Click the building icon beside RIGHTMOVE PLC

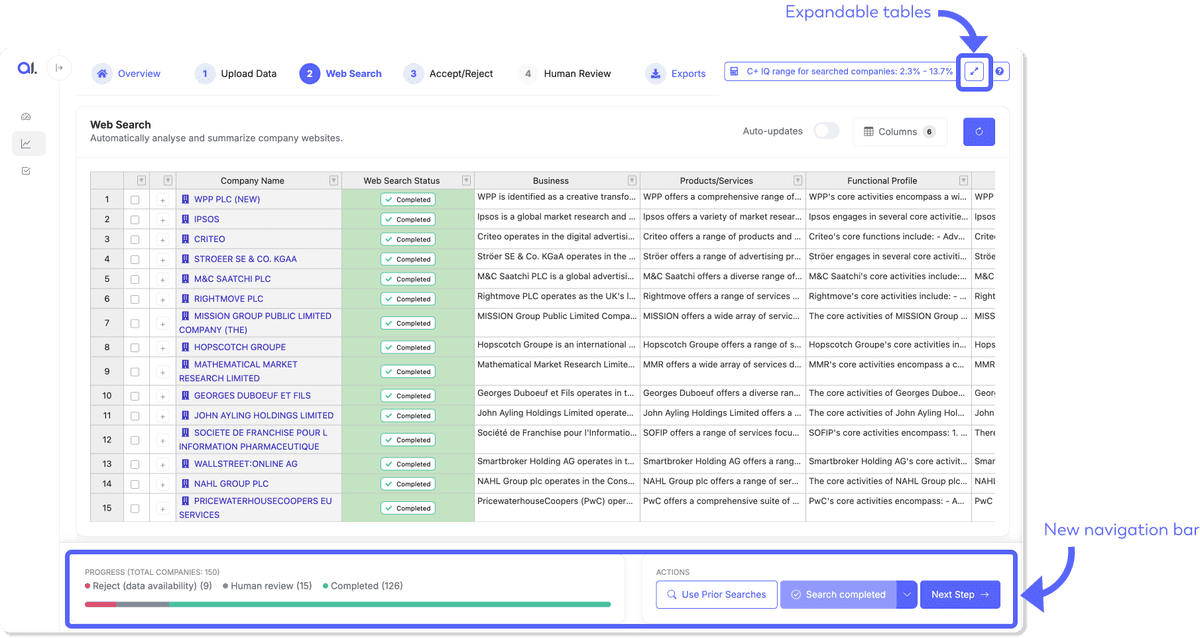coord(185,299)
